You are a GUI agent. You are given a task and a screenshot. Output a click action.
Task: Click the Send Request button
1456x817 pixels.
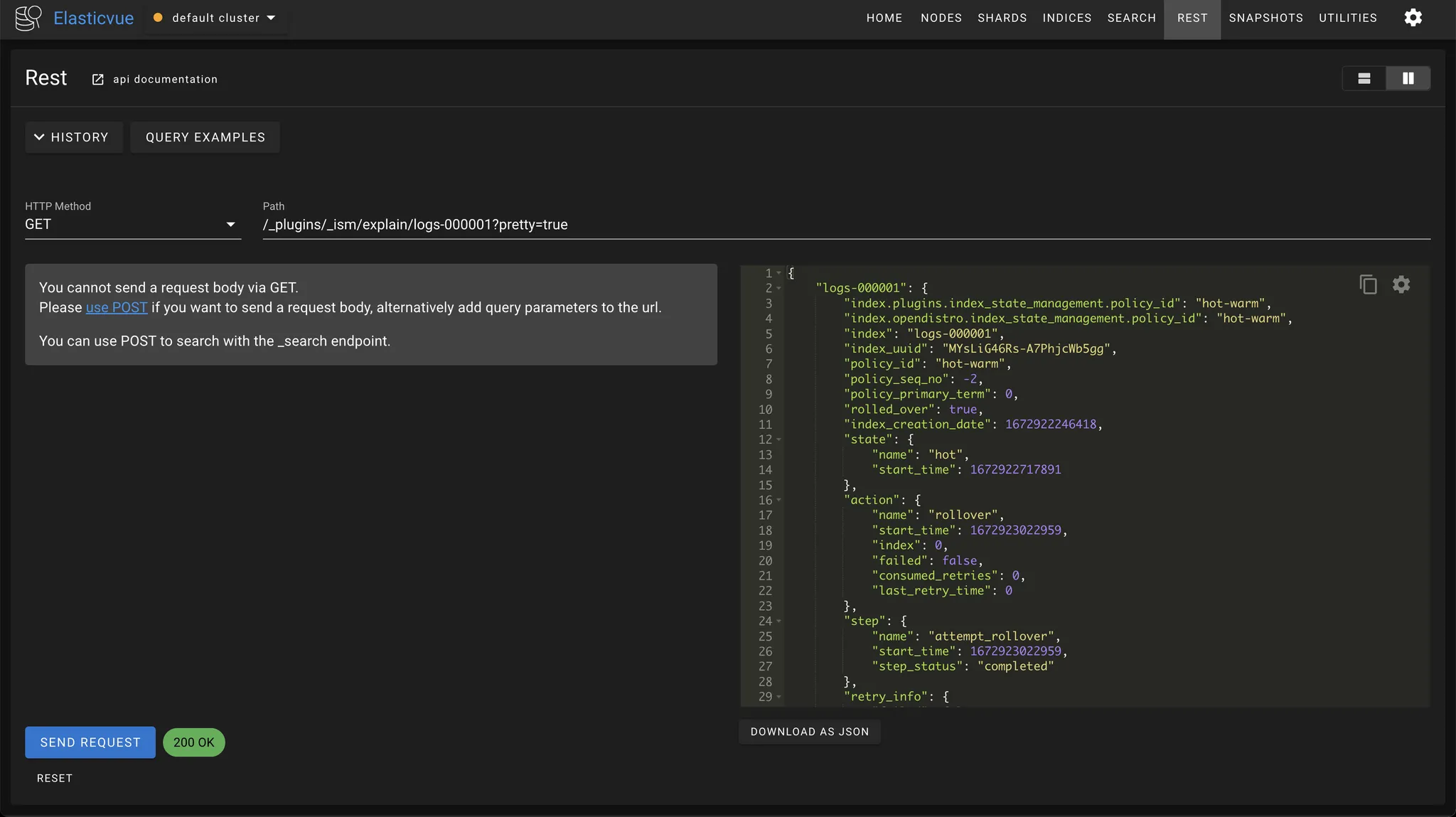pyautogui.click(x=90, y=742)
